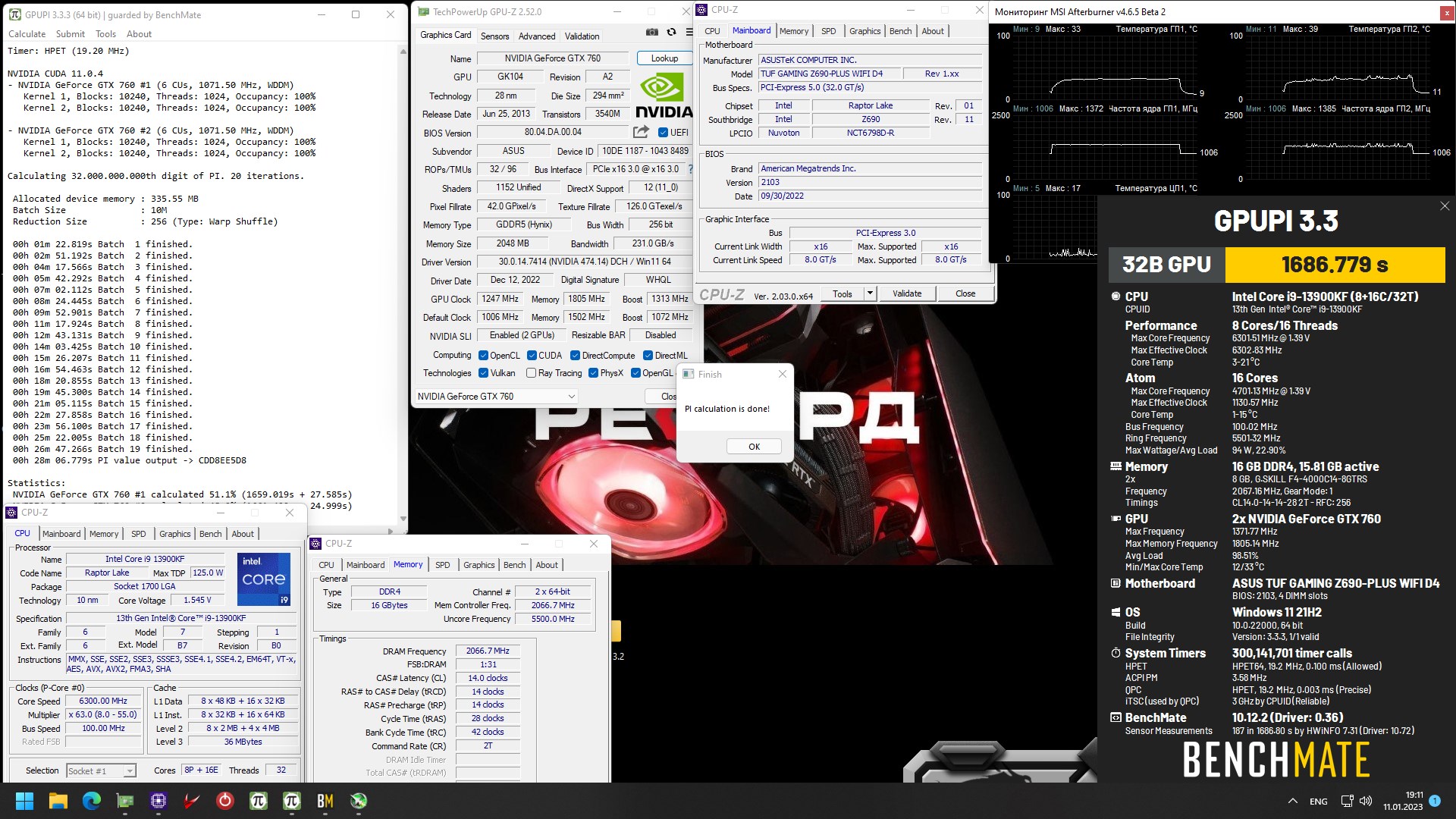The height and width of the screenshot is (819, 1456).
Task: Toggle Ray Tracing checkbox in GPU-Z
Action: click(532, 373)
